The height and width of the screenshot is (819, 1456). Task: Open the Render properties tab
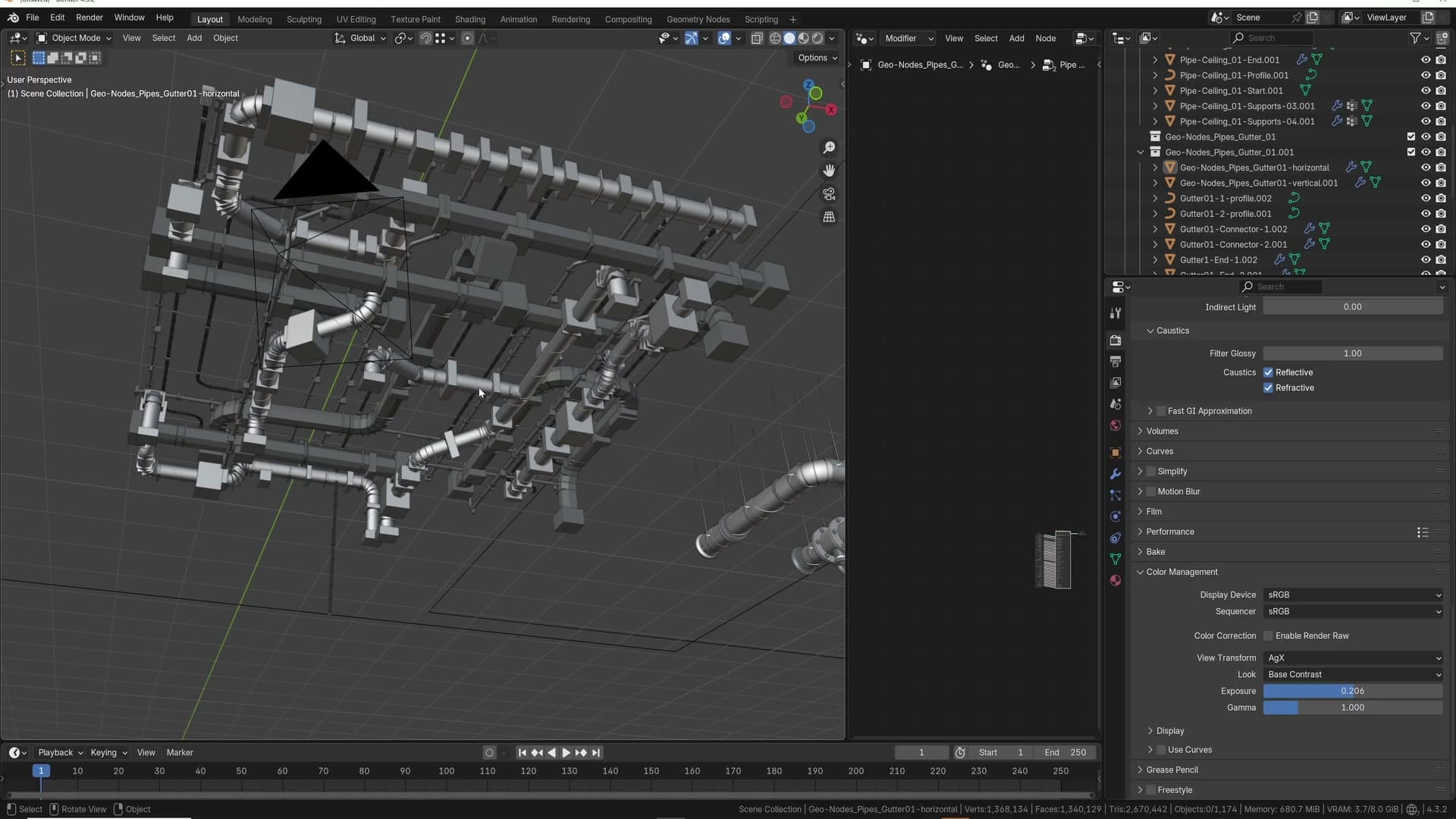pyautogui.click(x=1116, y=340)
